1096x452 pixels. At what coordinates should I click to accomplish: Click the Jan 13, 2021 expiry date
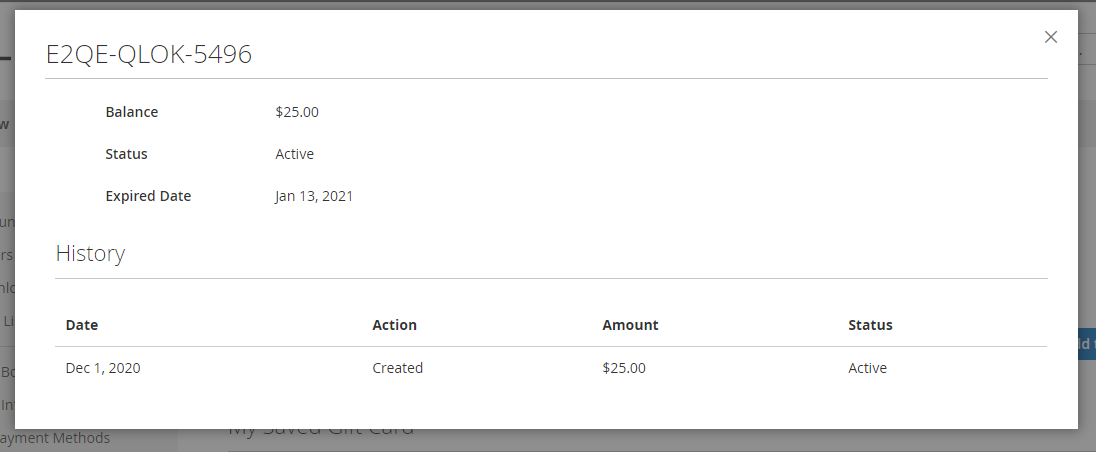(x=313, y=196)
